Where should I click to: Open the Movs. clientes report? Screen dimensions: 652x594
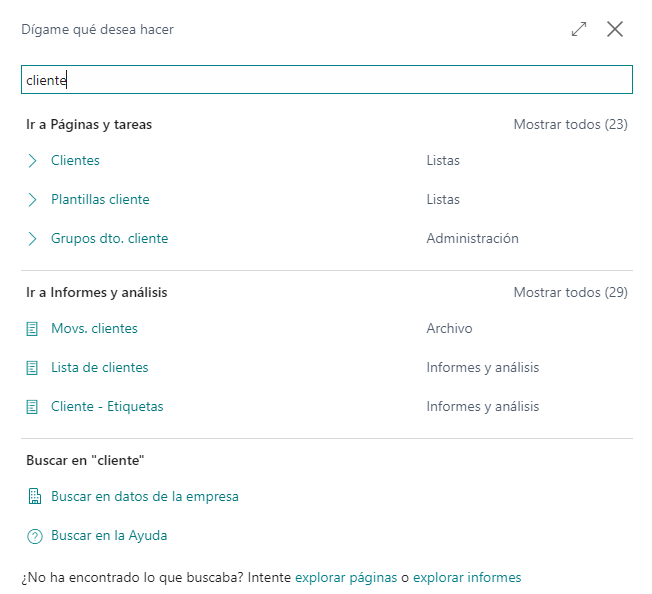(94, 328)
